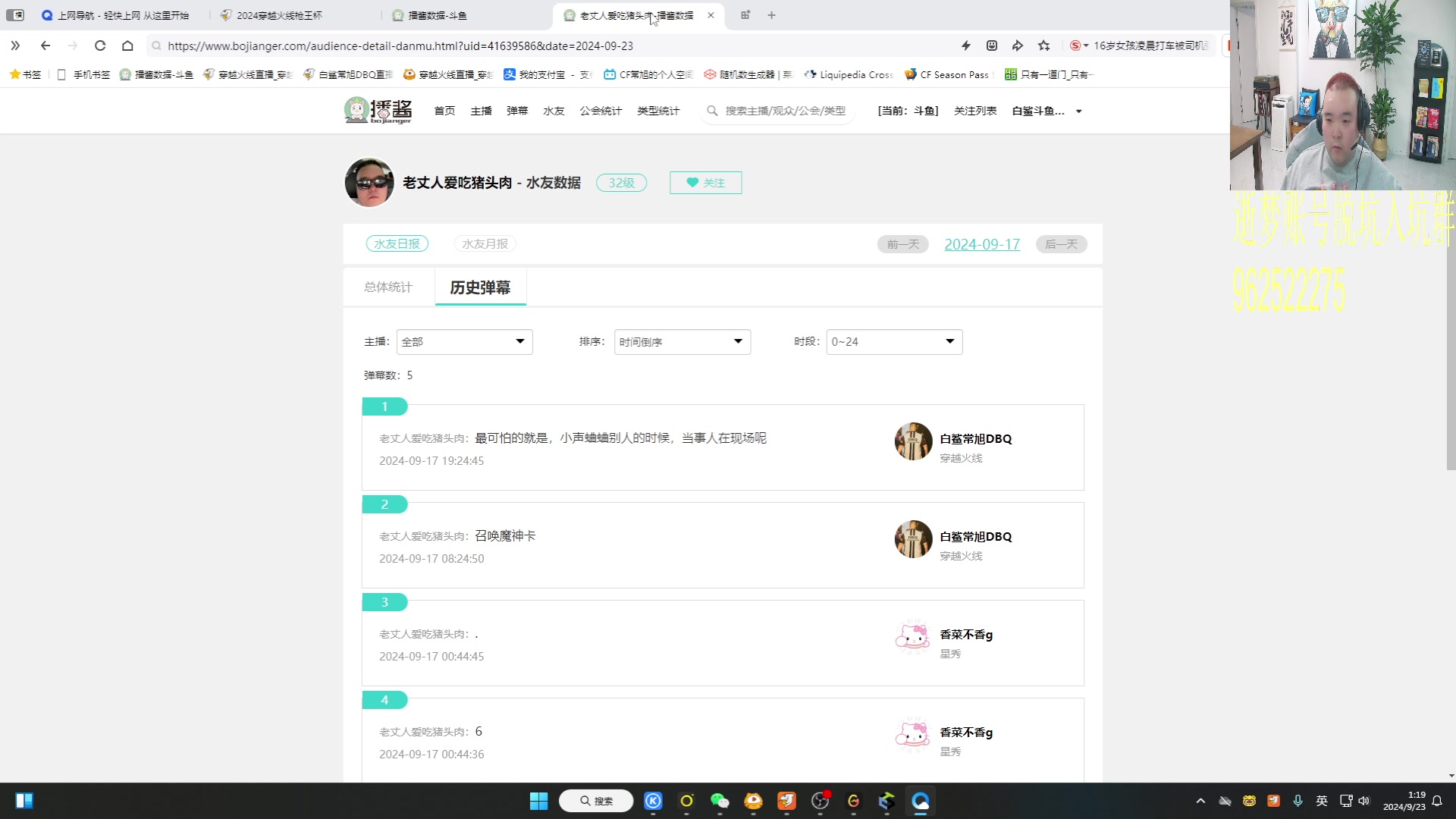Open 水友 in the site navigation

[x=554, y=111]
